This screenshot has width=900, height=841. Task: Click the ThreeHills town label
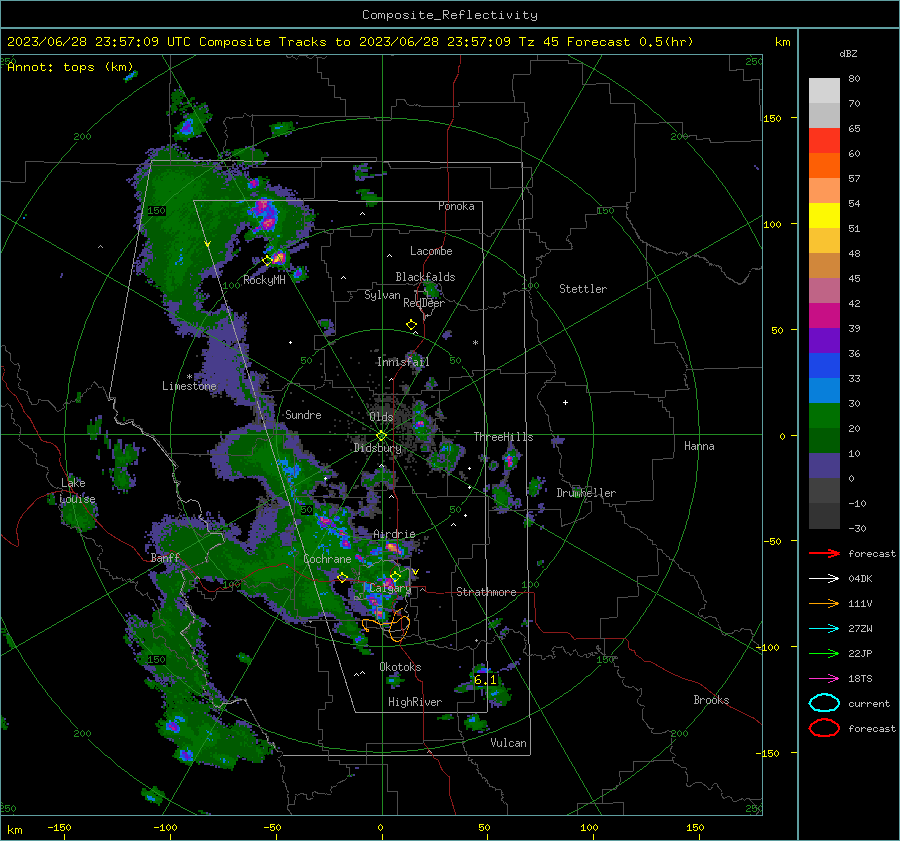click(503, 437)
